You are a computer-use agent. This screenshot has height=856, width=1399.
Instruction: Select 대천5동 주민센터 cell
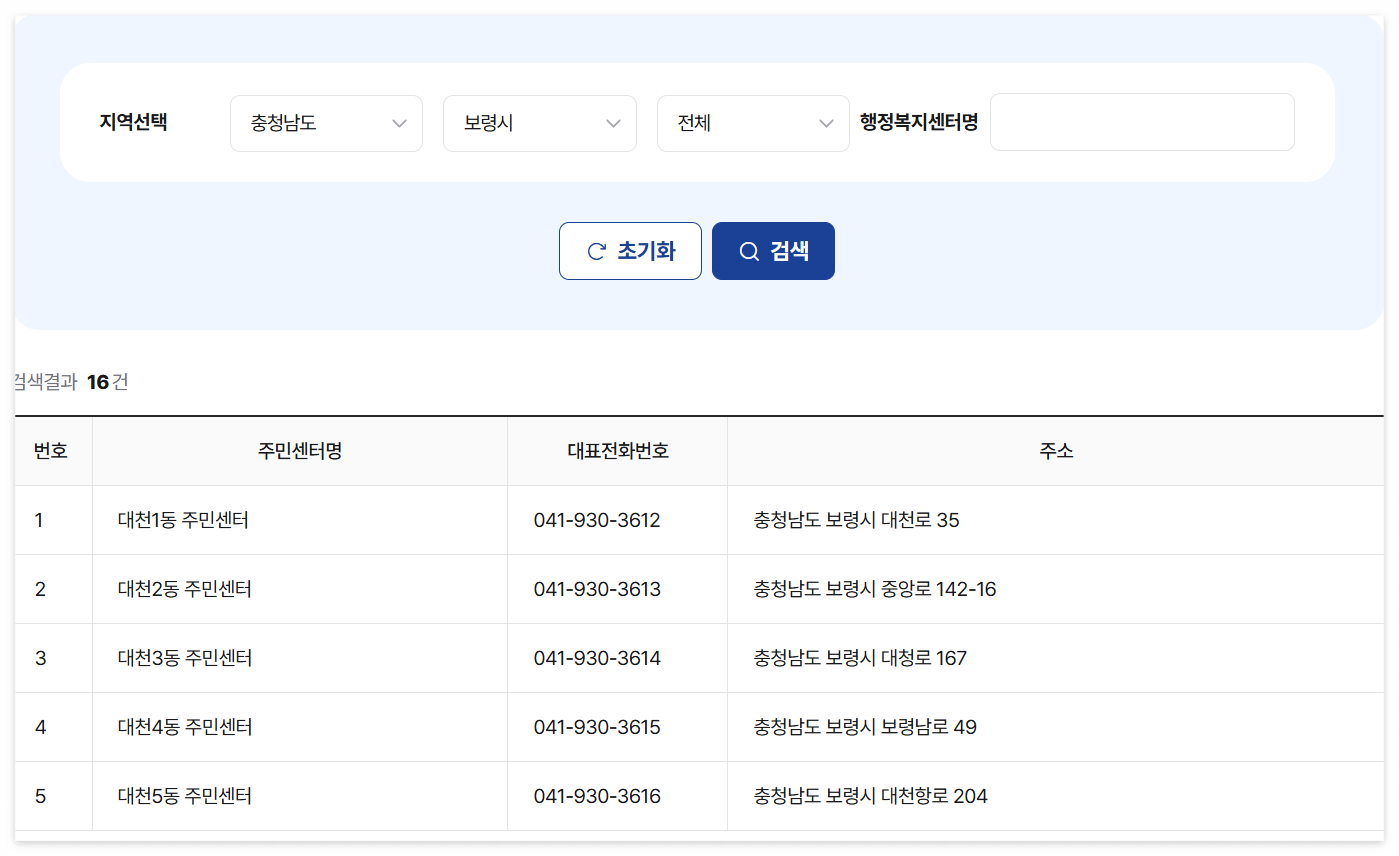[300, 796]
